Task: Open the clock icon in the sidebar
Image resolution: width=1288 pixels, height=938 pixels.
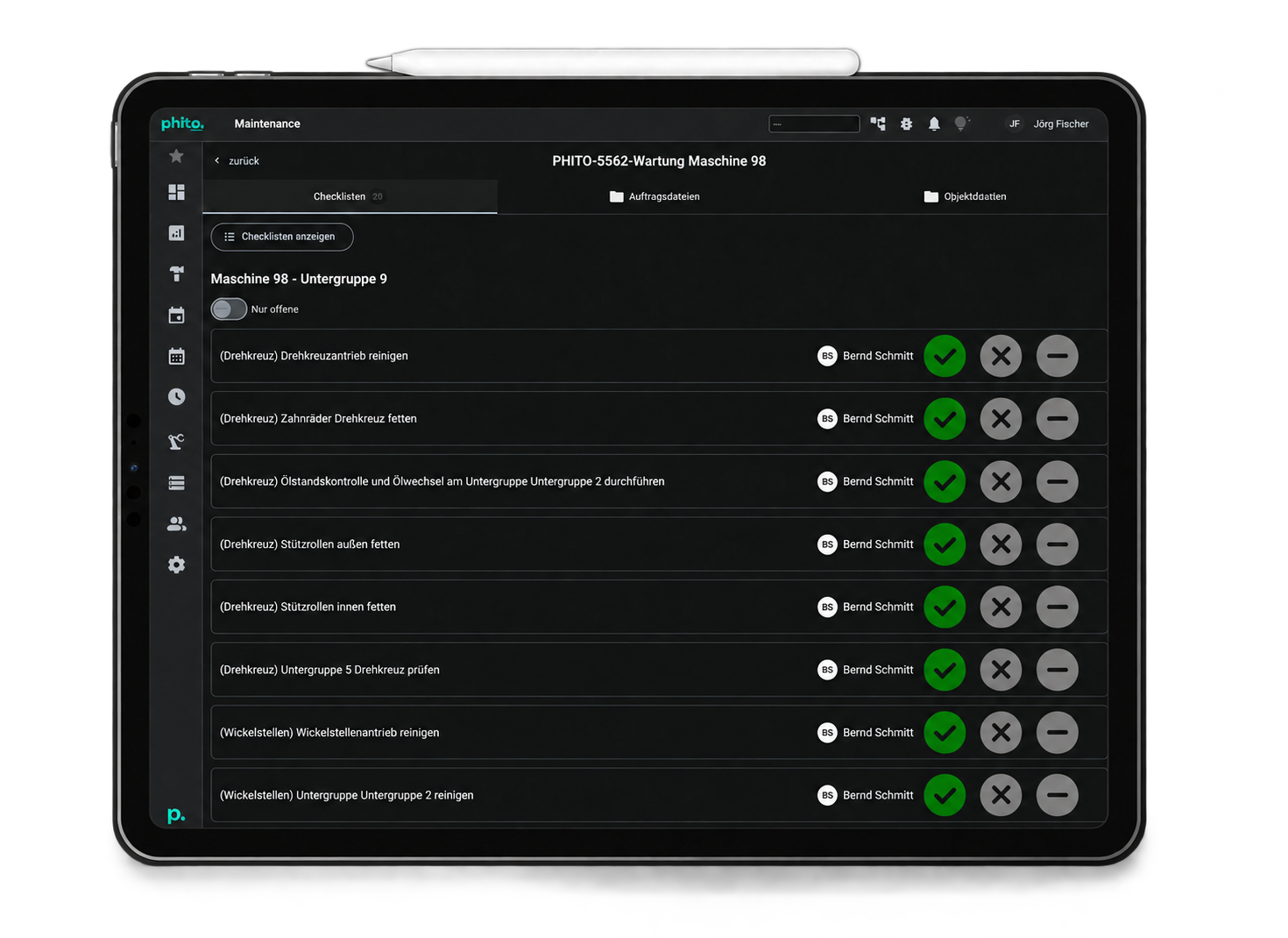Action: 176,397
